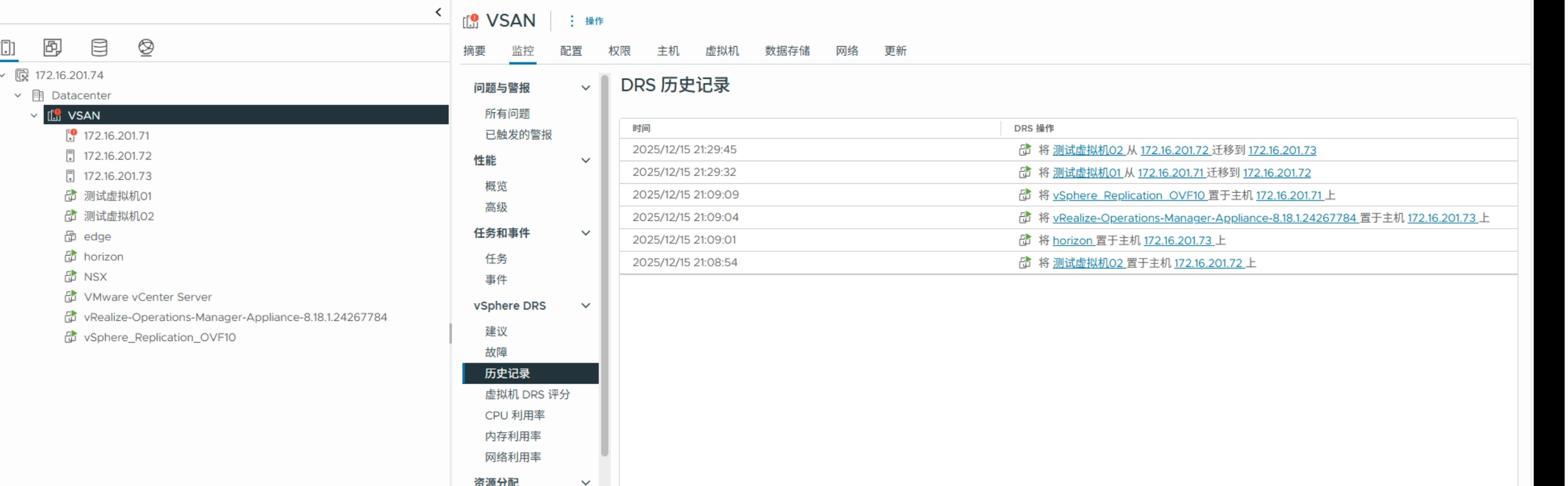
Task: Collapse the VSAN cluster tree node
Action: pyautogui.click(x=34, y=115)
